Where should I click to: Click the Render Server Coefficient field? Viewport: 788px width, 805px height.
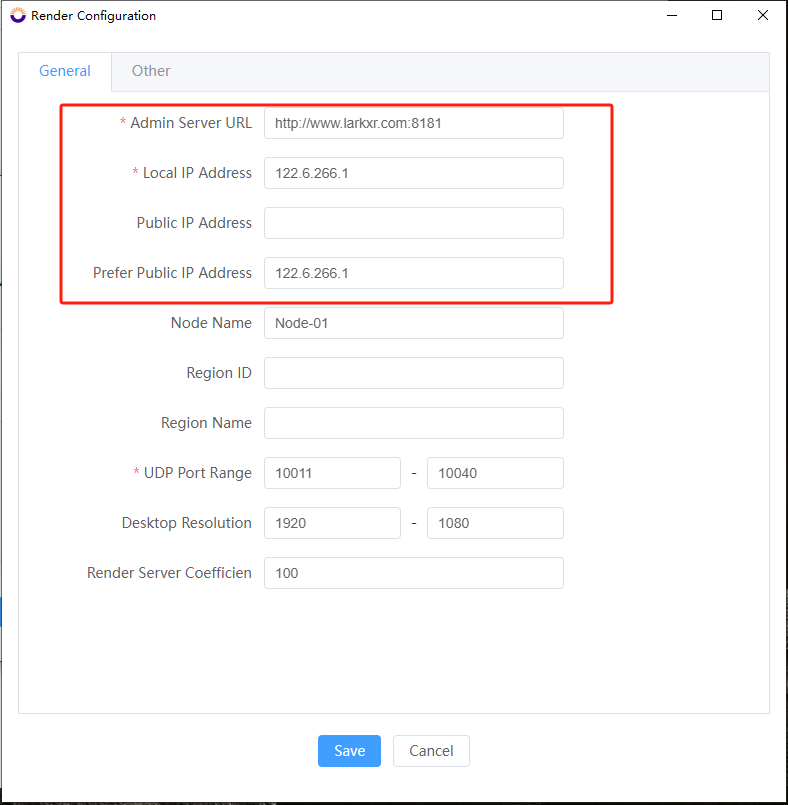(x=414, y=573)
